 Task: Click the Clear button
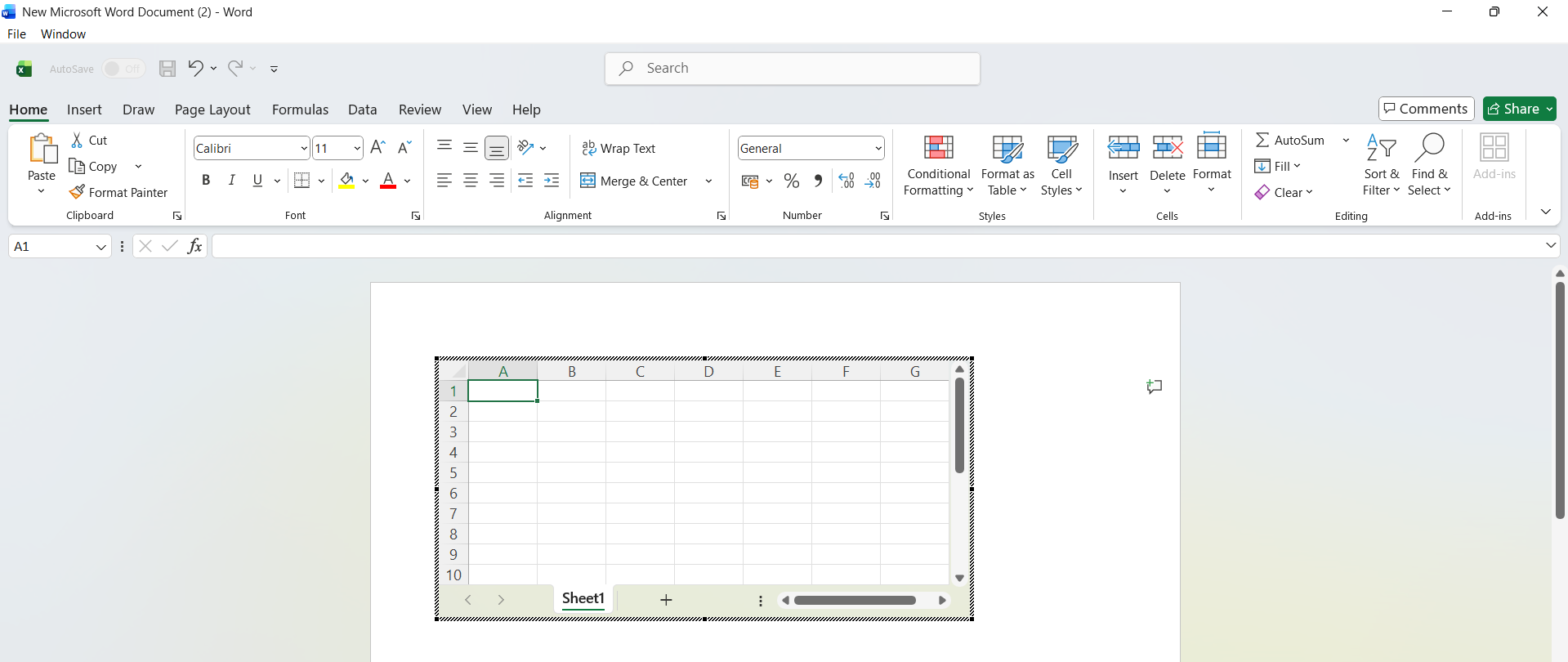pyautogui.click(x=1284, y=193)
